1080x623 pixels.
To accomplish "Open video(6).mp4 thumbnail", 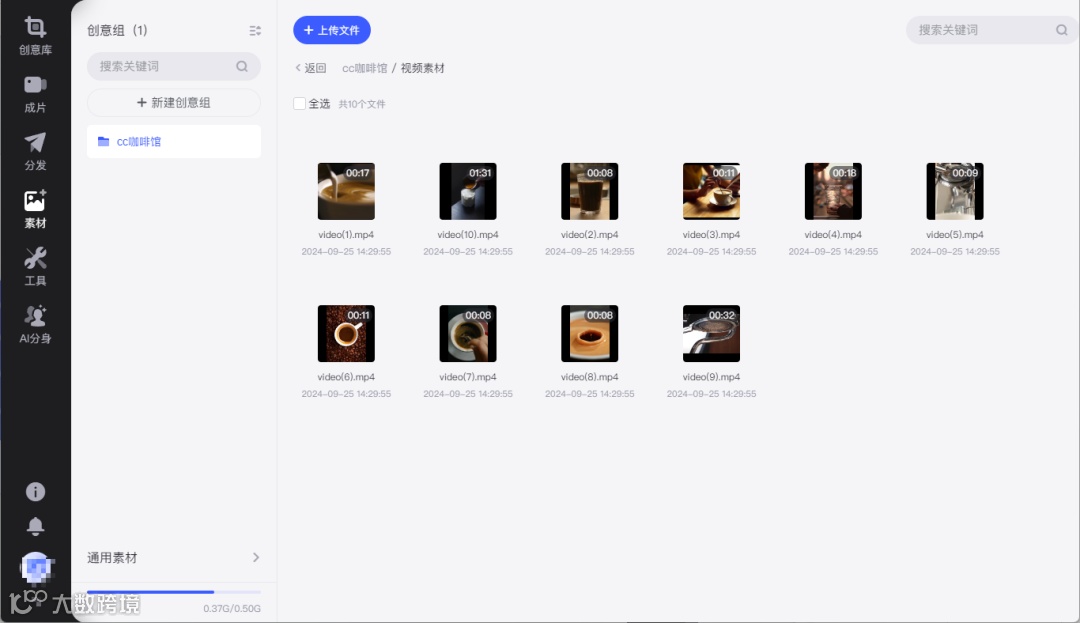I will point(346,334).
